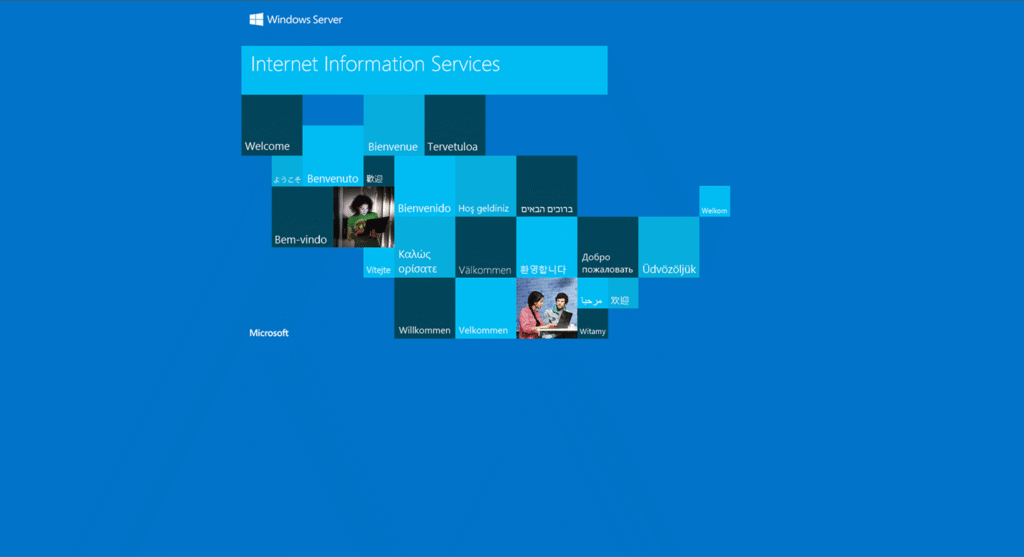Click the Windows logo icon
This screenshot has width=1024, height=557.
click(256, 20)
